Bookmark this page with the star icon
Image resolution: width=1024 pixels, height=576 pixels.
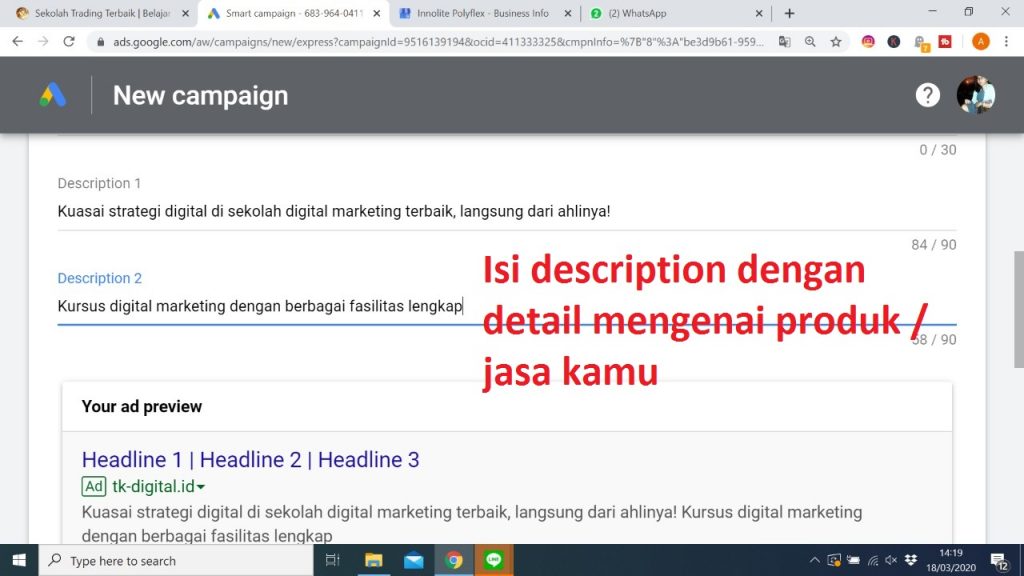pyautogui.click(x=834, y=42)
